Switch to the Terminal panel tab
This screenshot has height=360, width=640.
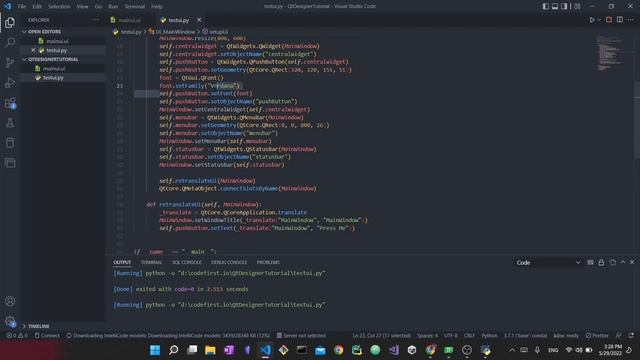pos(151,262)
